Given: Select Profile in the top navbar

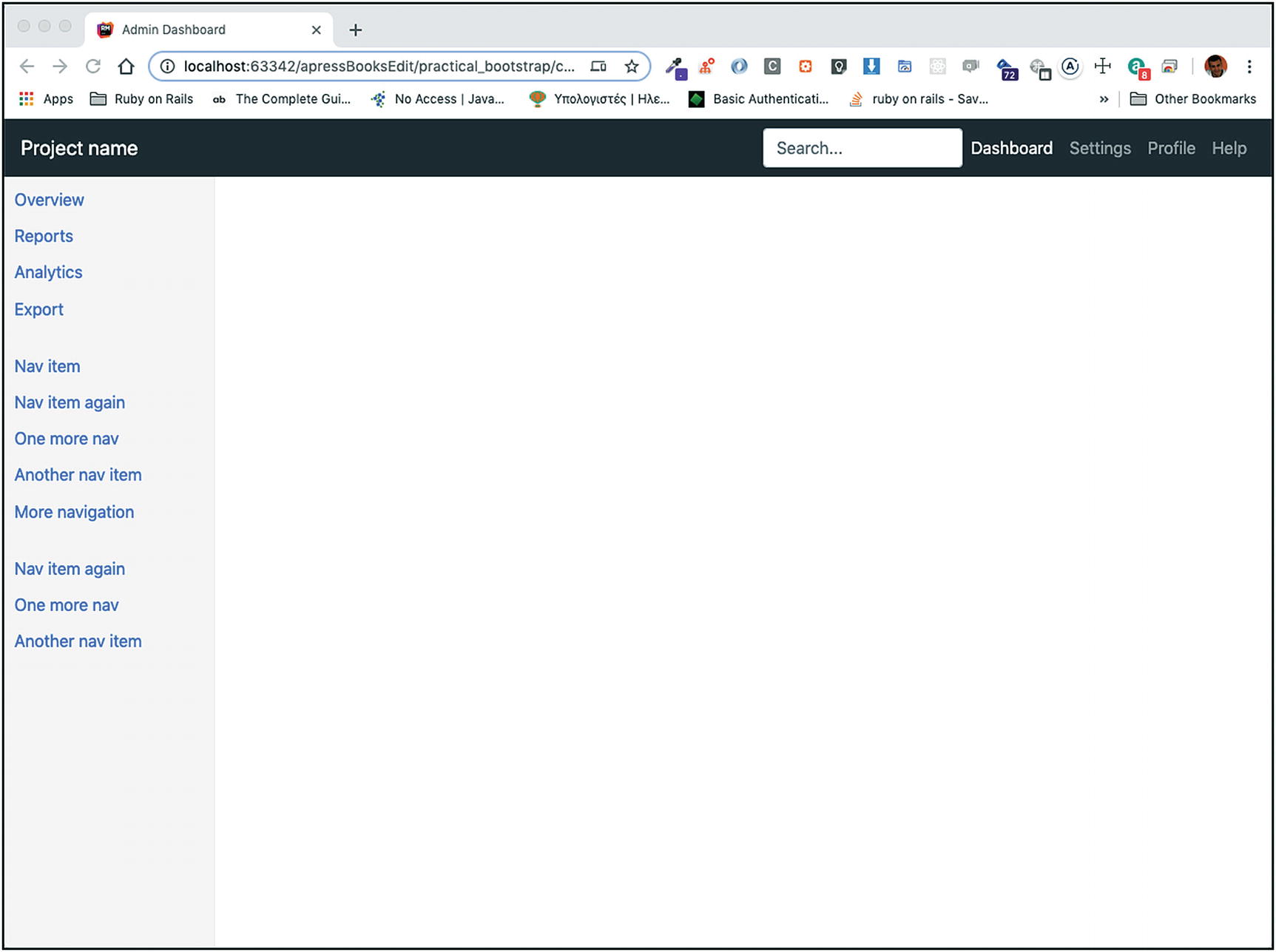Looking at the screenshot, I should [x=1171, y=148].
